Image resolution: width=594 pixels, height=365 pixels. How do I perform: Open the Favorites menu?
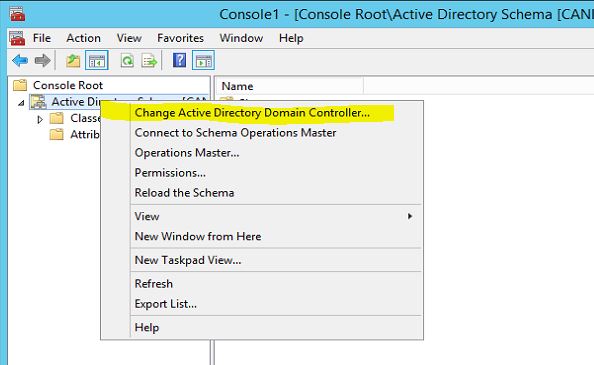click(180, 38)
